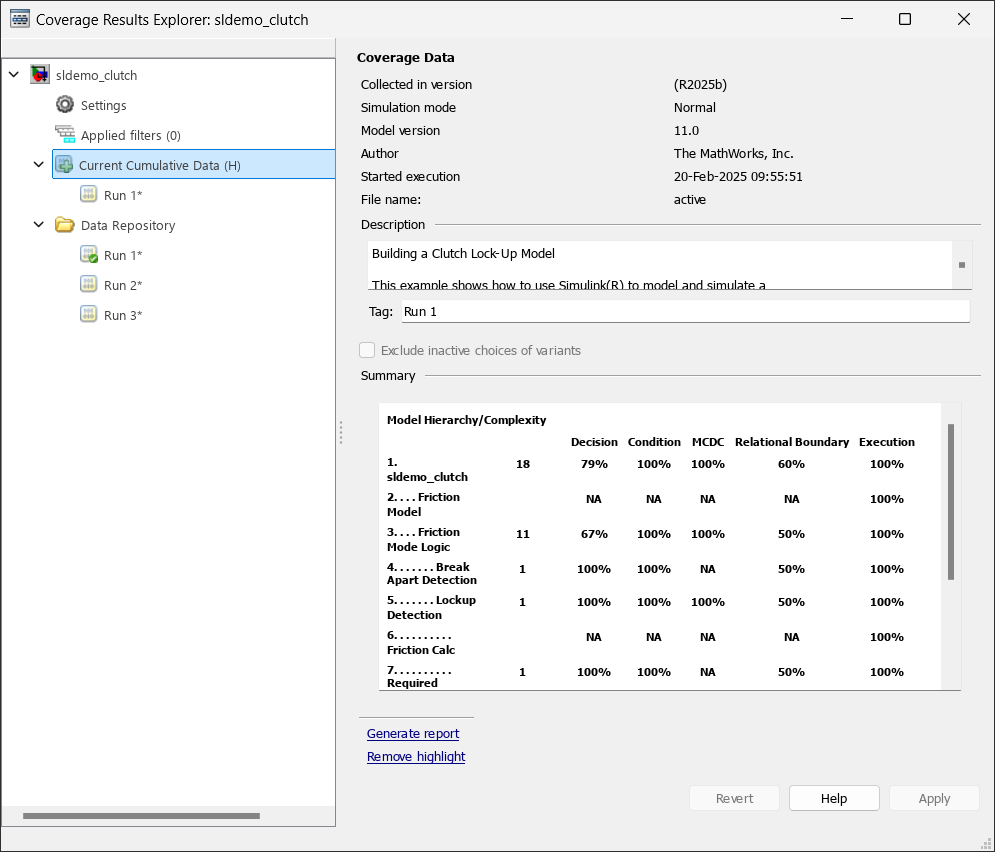This screenshot has height=852, width=995.
Task: Collapse the sldemo_clutch tree node
Action: pyautogui.click(x=14, y=75)
